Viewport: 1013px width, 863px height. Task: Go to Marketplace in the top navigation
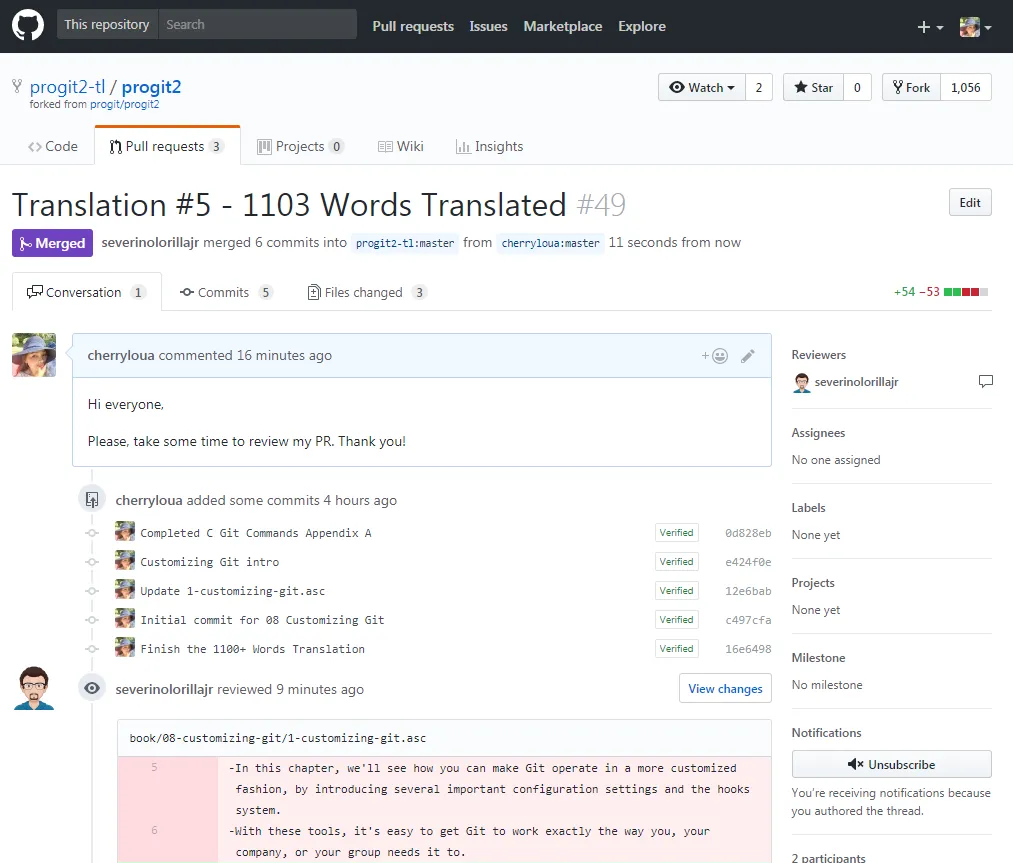(x=563, y=26)
